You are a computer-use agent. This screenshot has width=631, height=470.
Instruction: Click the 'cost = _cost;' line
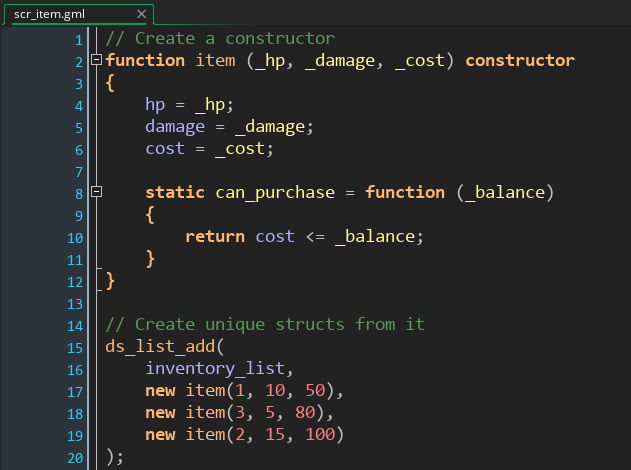coord(209,149)
